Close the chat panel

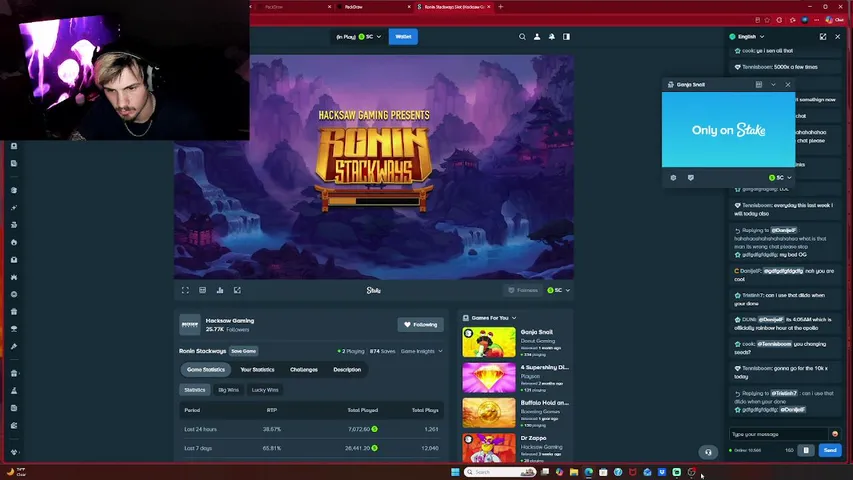point(837,36)
